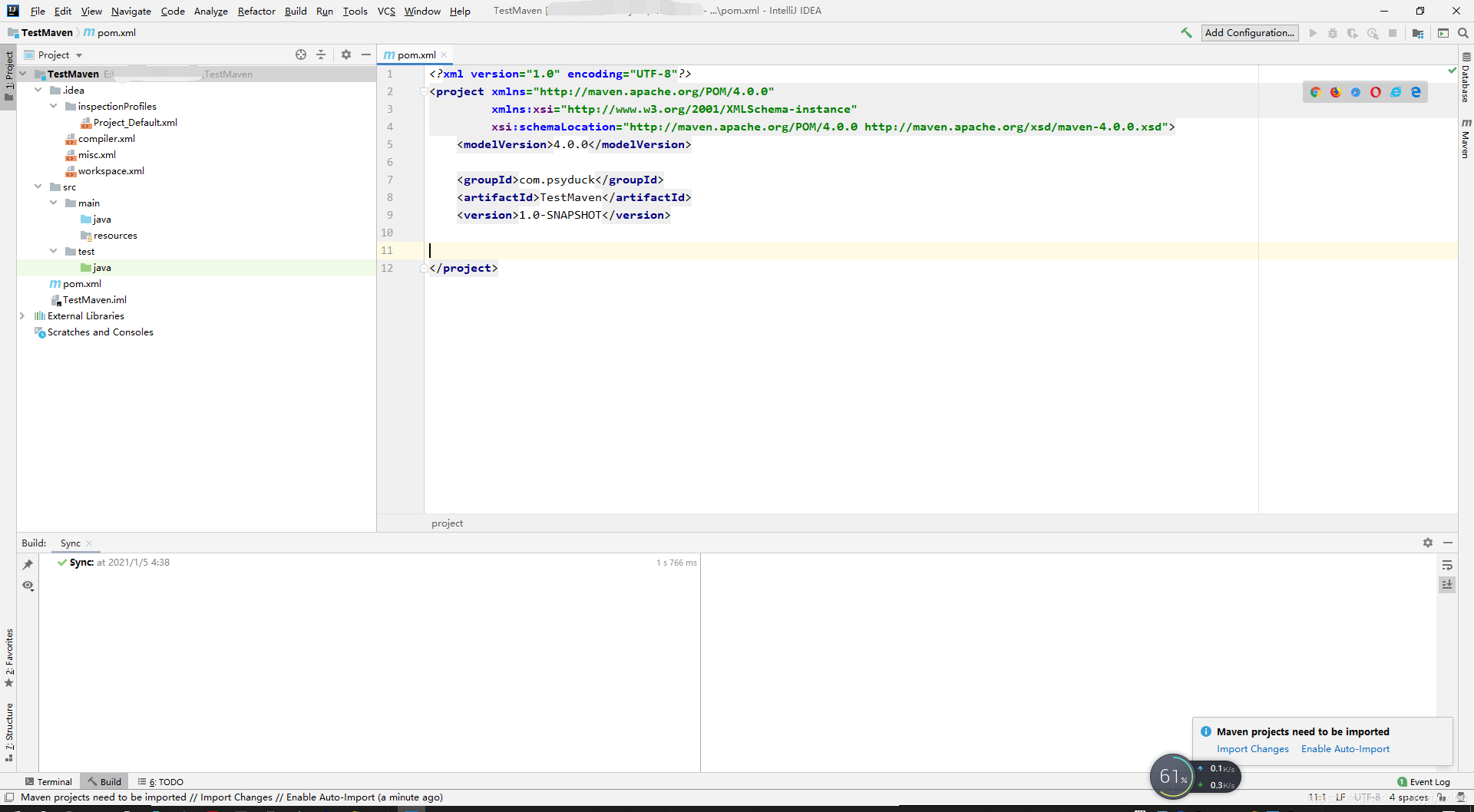Open in Edge browser icon
The image size is (1474, 812).
click(x=1416, y=92)
